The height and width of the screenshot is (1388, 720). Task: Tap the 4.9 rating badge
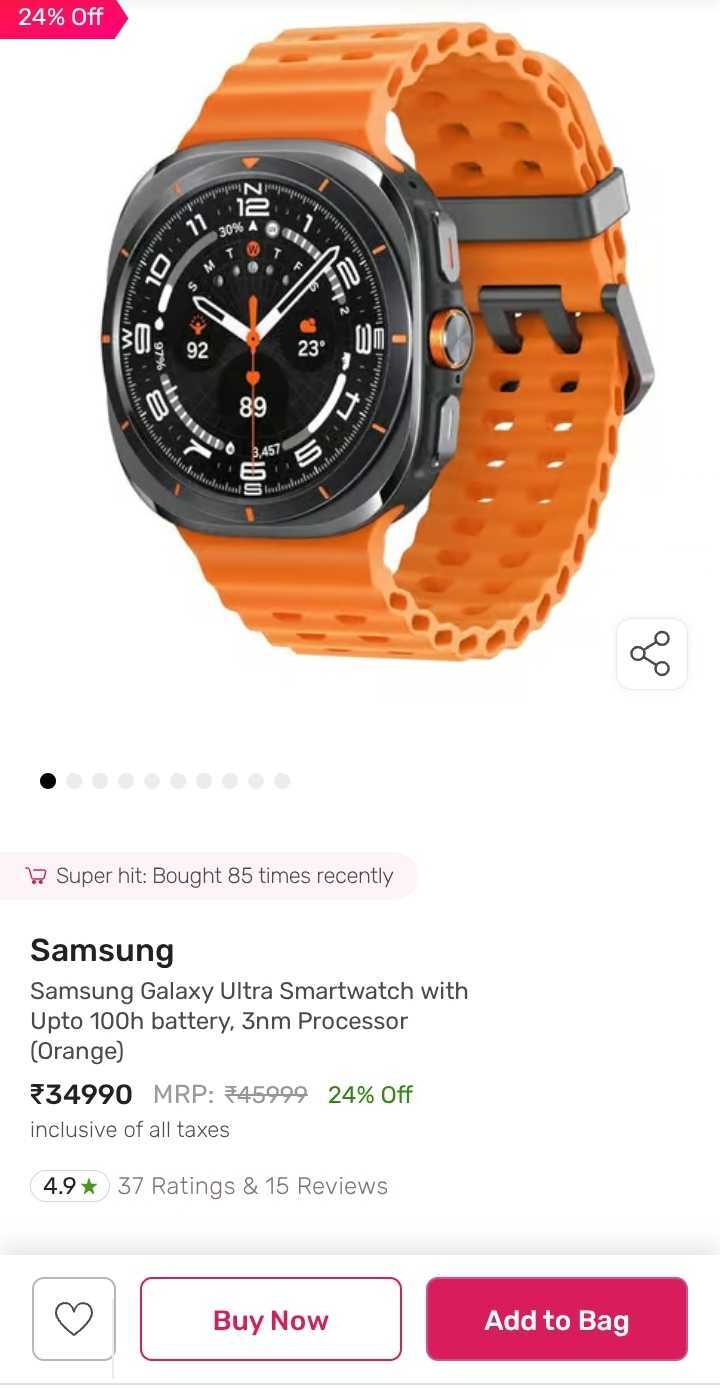(69, 1186)
